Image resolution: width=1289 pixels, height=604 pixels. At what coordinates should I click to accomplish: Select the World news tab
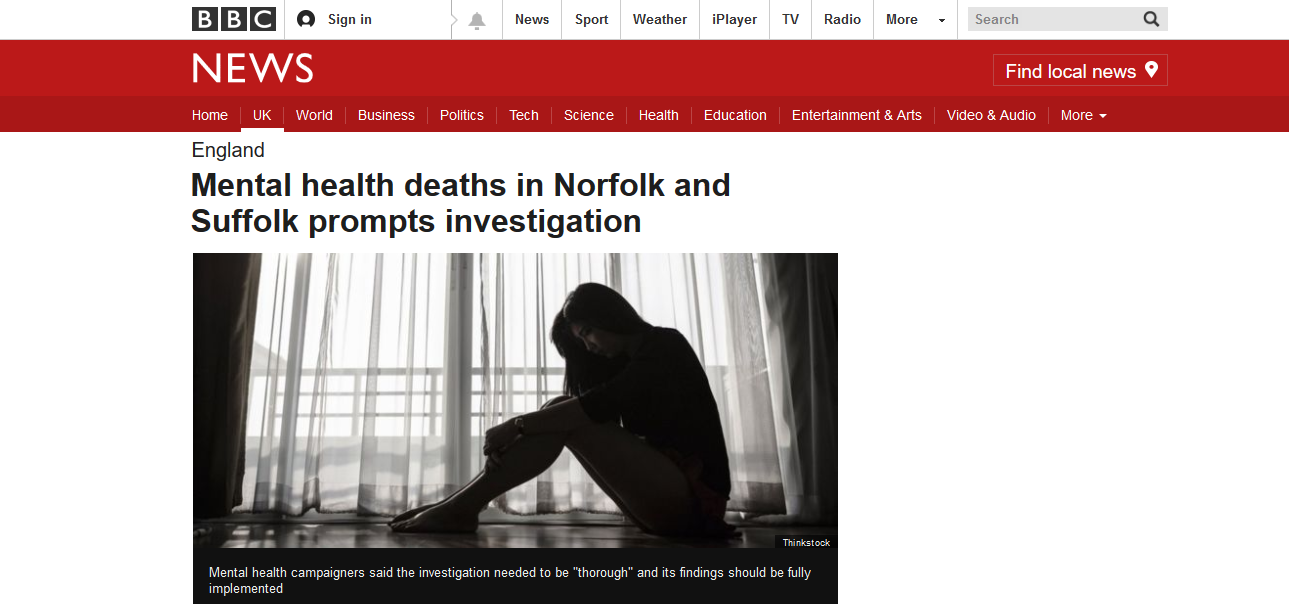click(314, 115)
